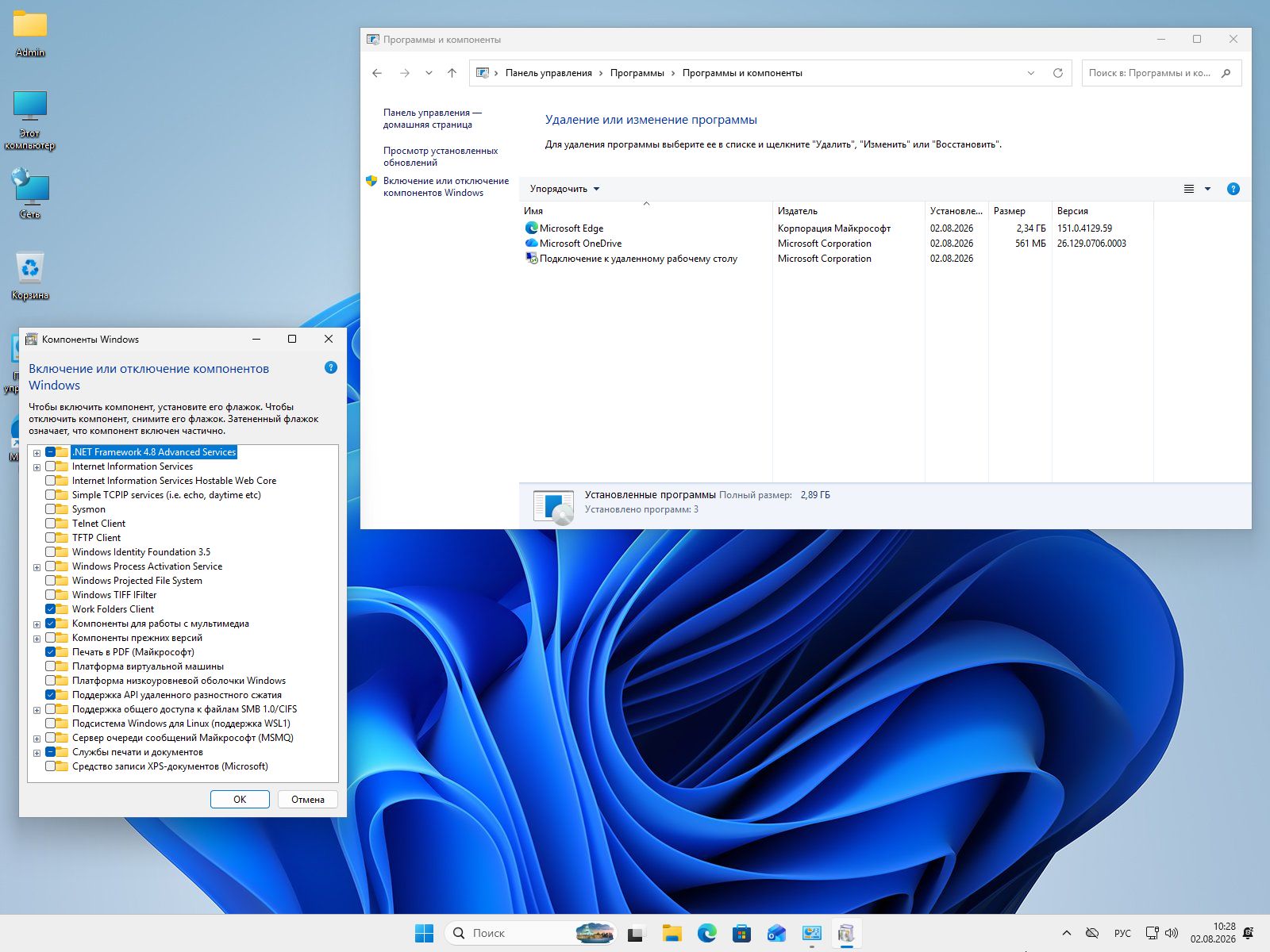Switch to Control Panel taskbar icon
The height and width of the screenshot is (952, 1270).
(812, 933)
